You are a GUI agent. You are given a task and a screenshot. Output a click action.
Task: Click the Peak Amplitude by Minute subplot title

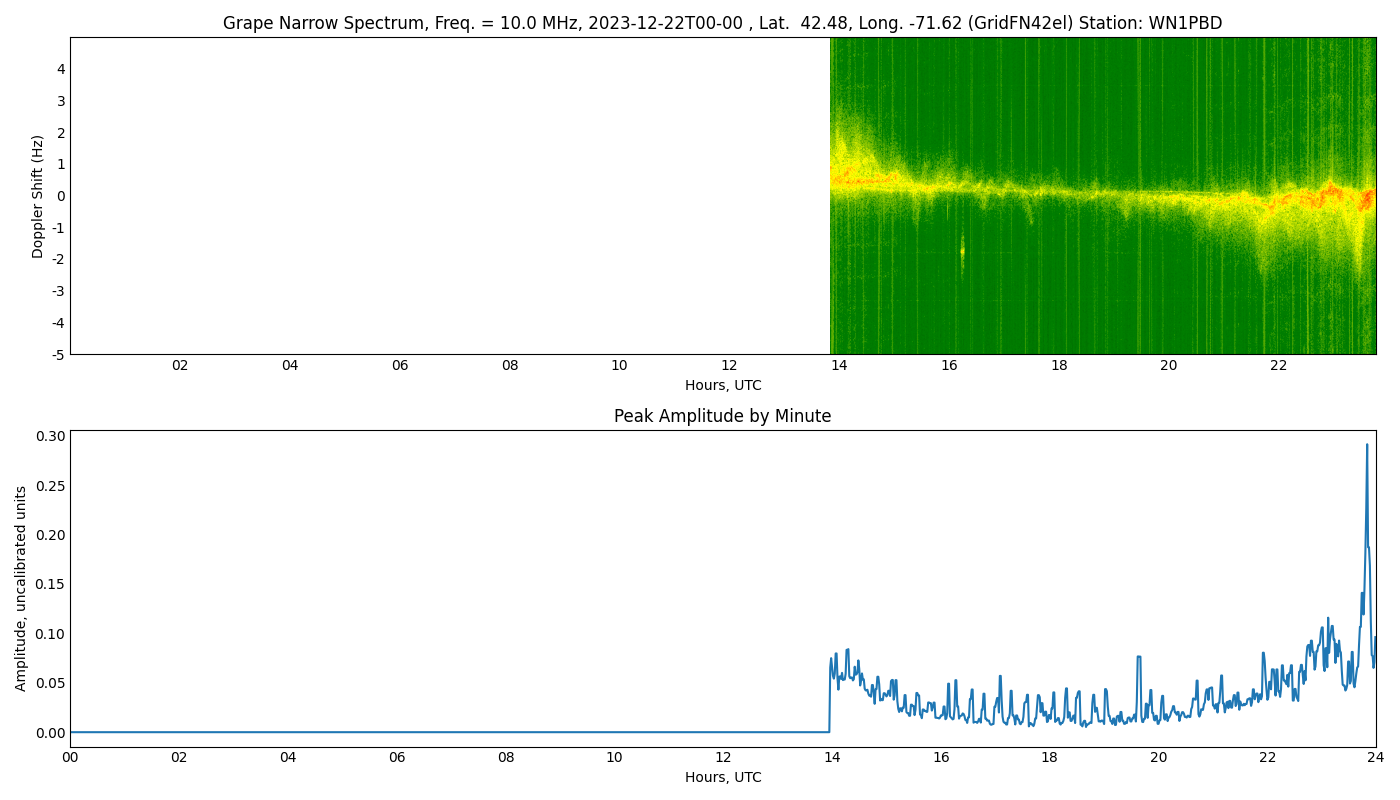pos(725,416)
